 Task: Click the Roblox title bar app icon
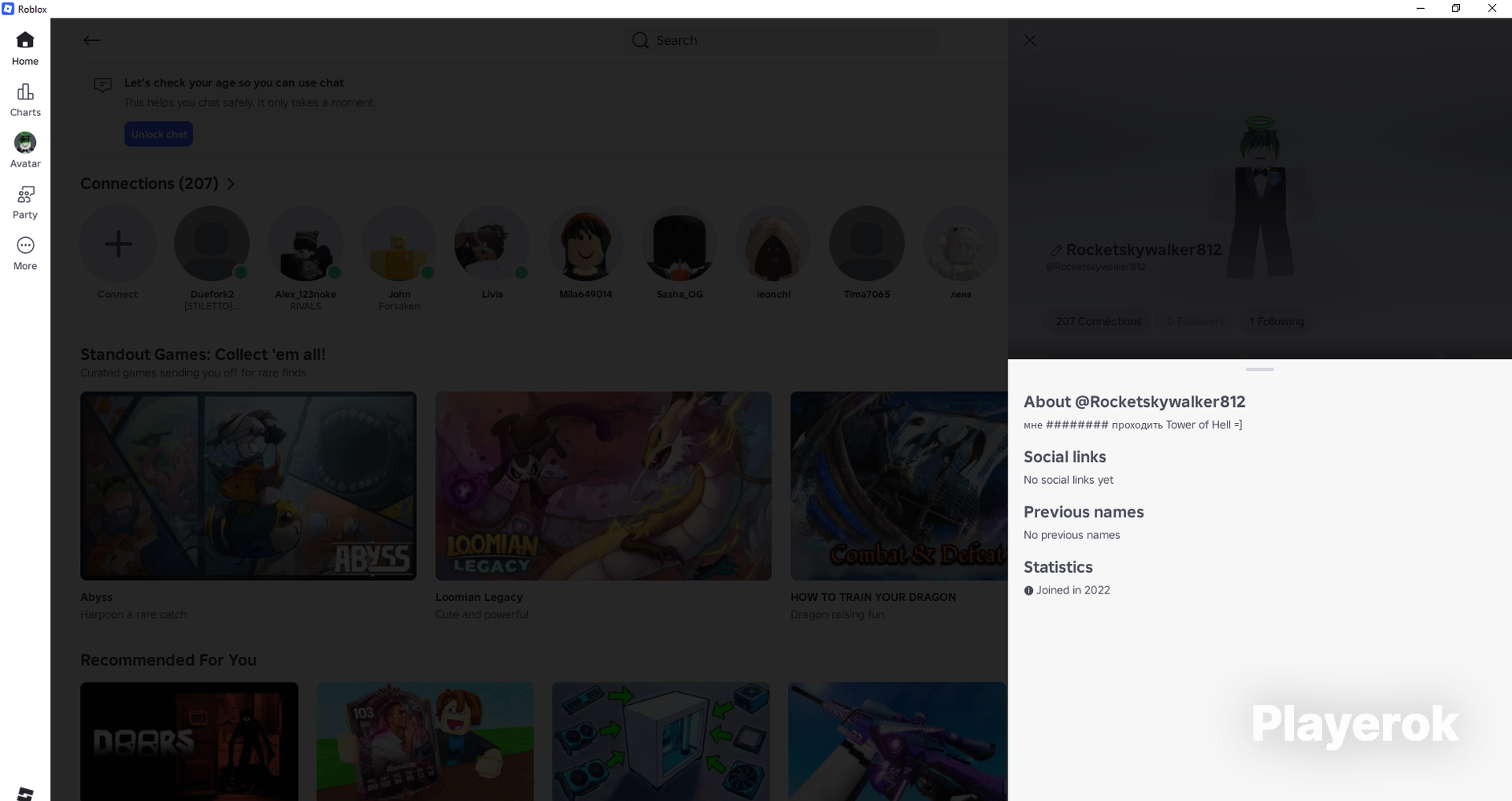(8, 9)
